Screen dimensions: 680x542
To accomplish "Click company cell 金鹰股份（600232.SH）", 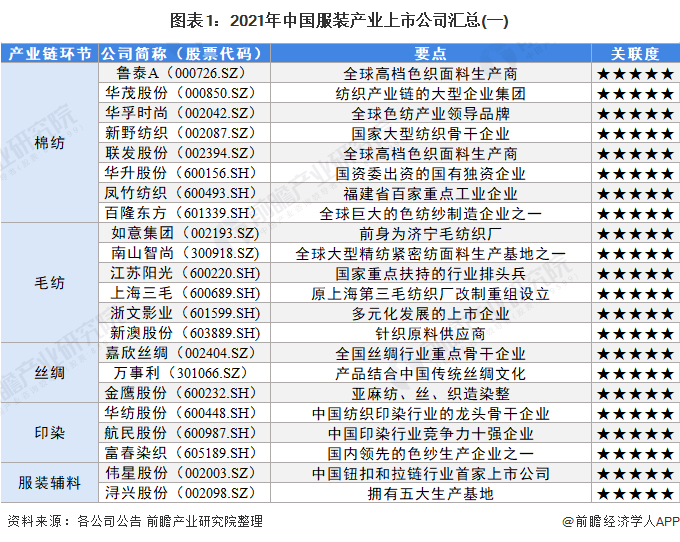I will pyautogui.click(x=184, y=393).
